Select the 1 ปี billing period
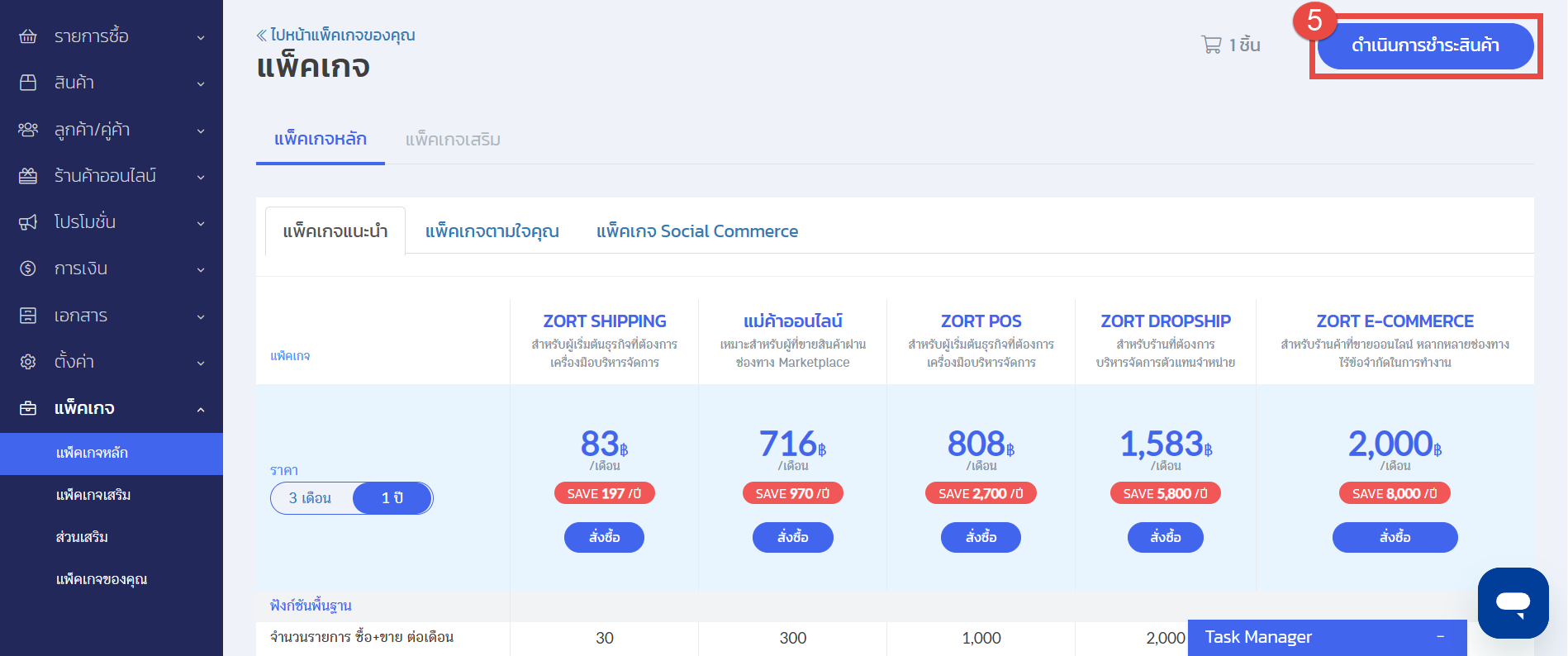The height and width of the screenshot is (656, 1568). 392,498
